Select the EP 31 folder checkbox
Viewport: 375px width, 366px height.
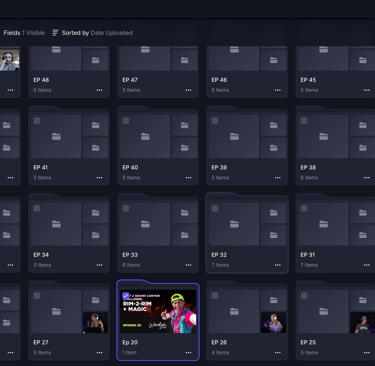[304, 208]
